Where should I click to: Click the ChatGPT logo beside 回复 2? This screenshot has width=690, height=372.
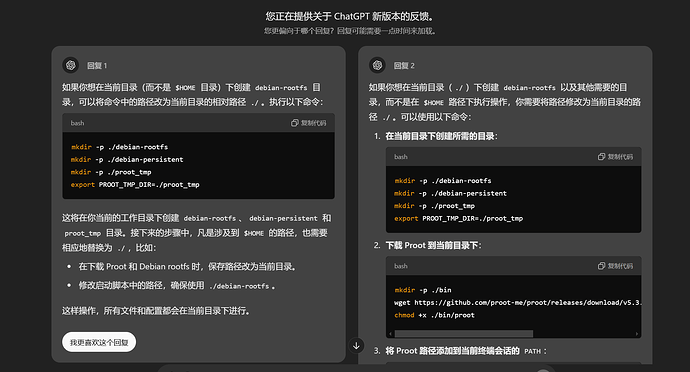tap(377, 65)
